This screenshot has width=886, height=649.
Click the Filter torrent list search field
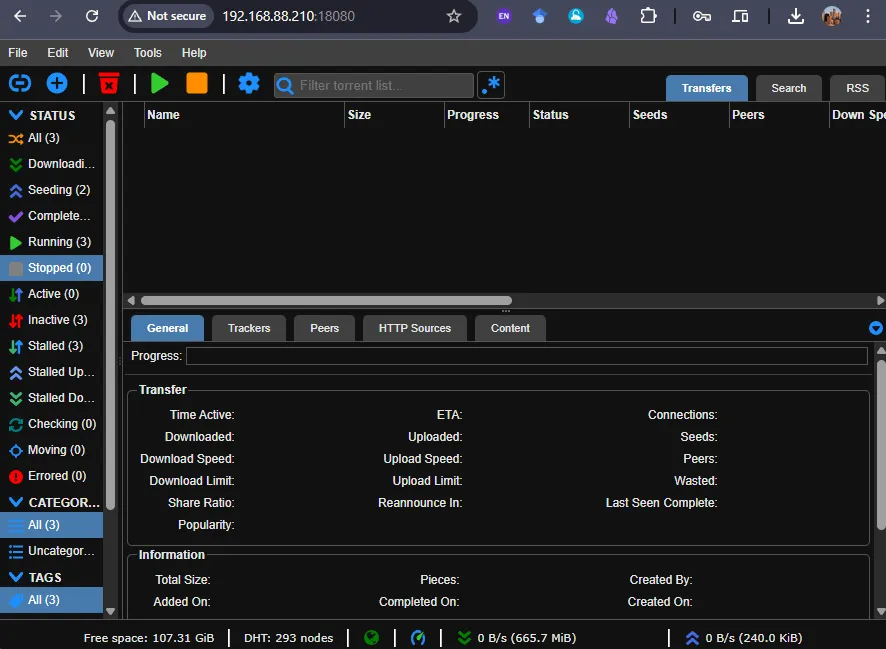373,85
